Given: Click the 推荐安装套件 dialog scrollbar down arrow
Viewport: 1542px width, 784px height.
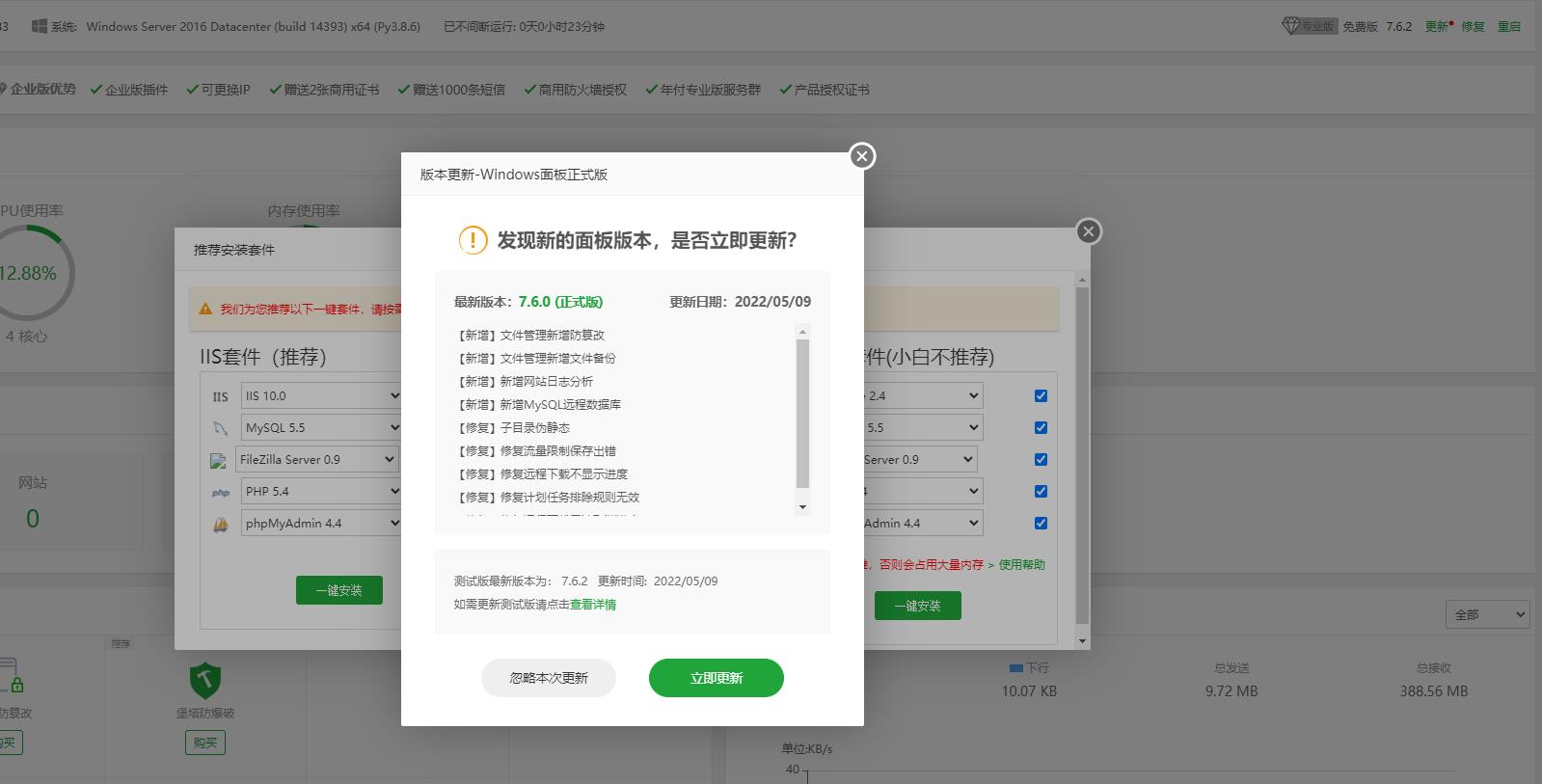Looking at the screenshot, I should 1082,641.
